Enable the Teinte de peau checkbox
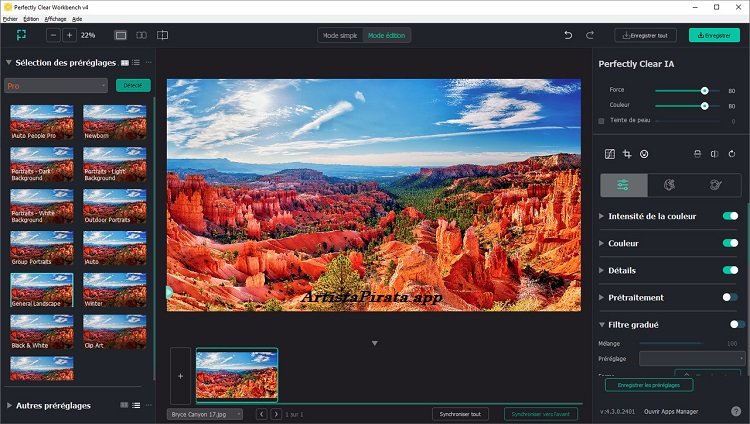 (601, 120)
